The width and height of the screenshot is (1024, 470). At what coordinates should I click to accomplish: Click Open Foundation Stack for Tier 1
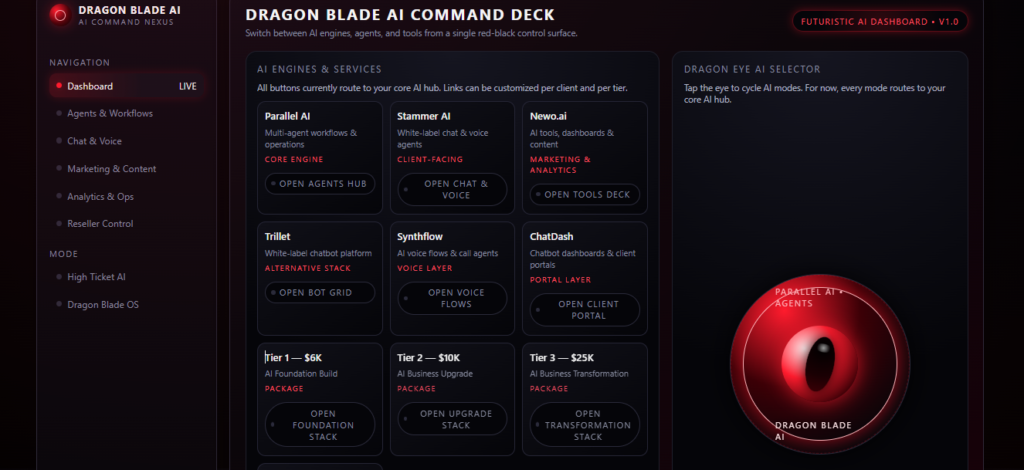pos(320,425)
